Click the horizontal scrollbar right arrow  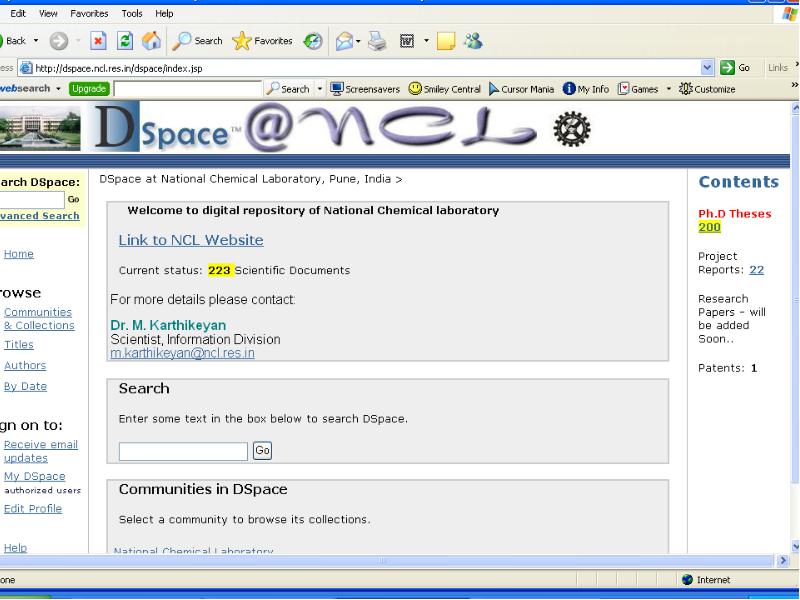pos(783,561)
